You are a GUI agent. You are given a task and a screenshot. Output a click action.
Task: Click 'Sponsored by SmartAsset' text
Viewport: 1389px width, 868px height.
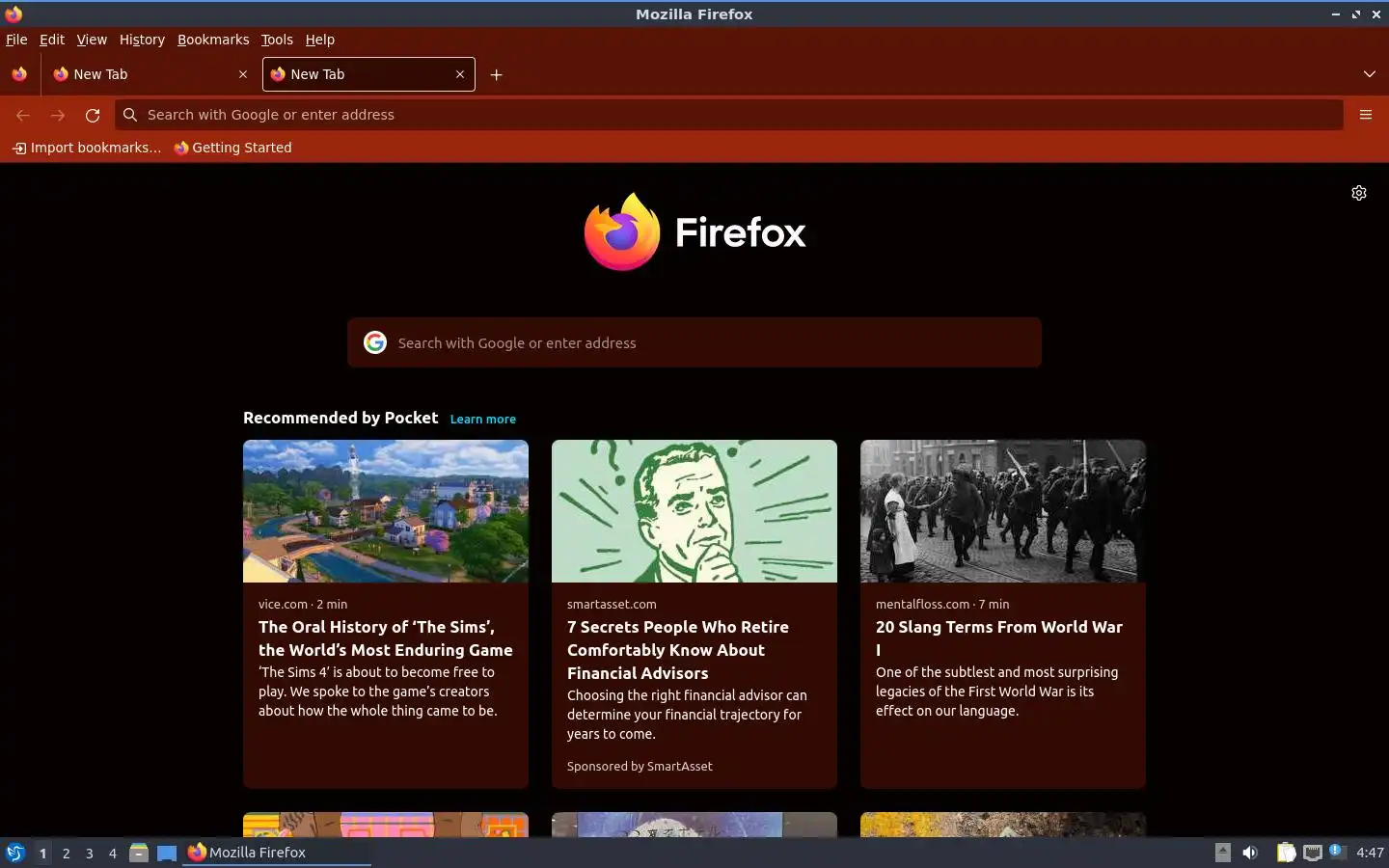click(640, 766)
